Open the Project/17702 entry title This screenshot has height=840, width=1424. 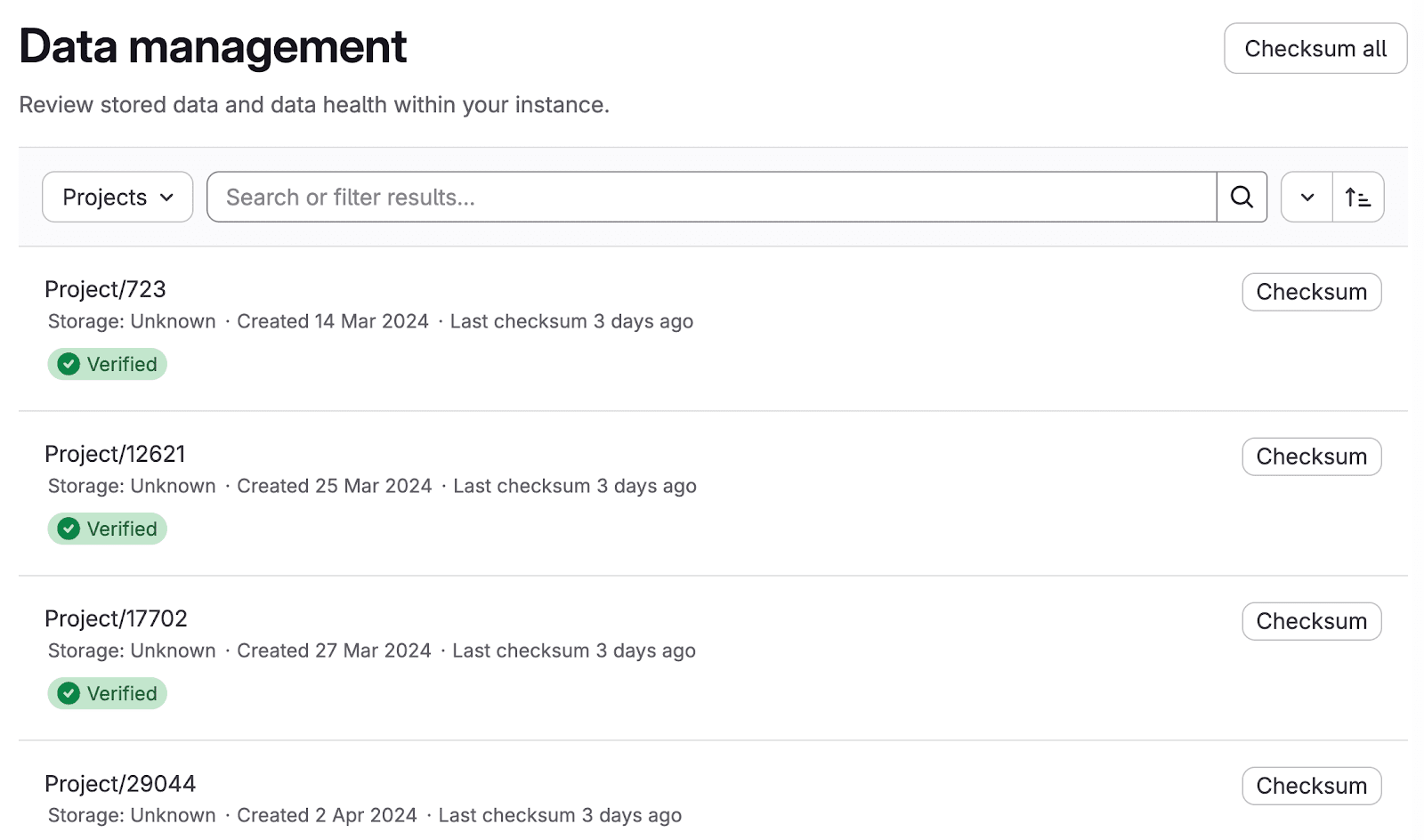point(116,618)
